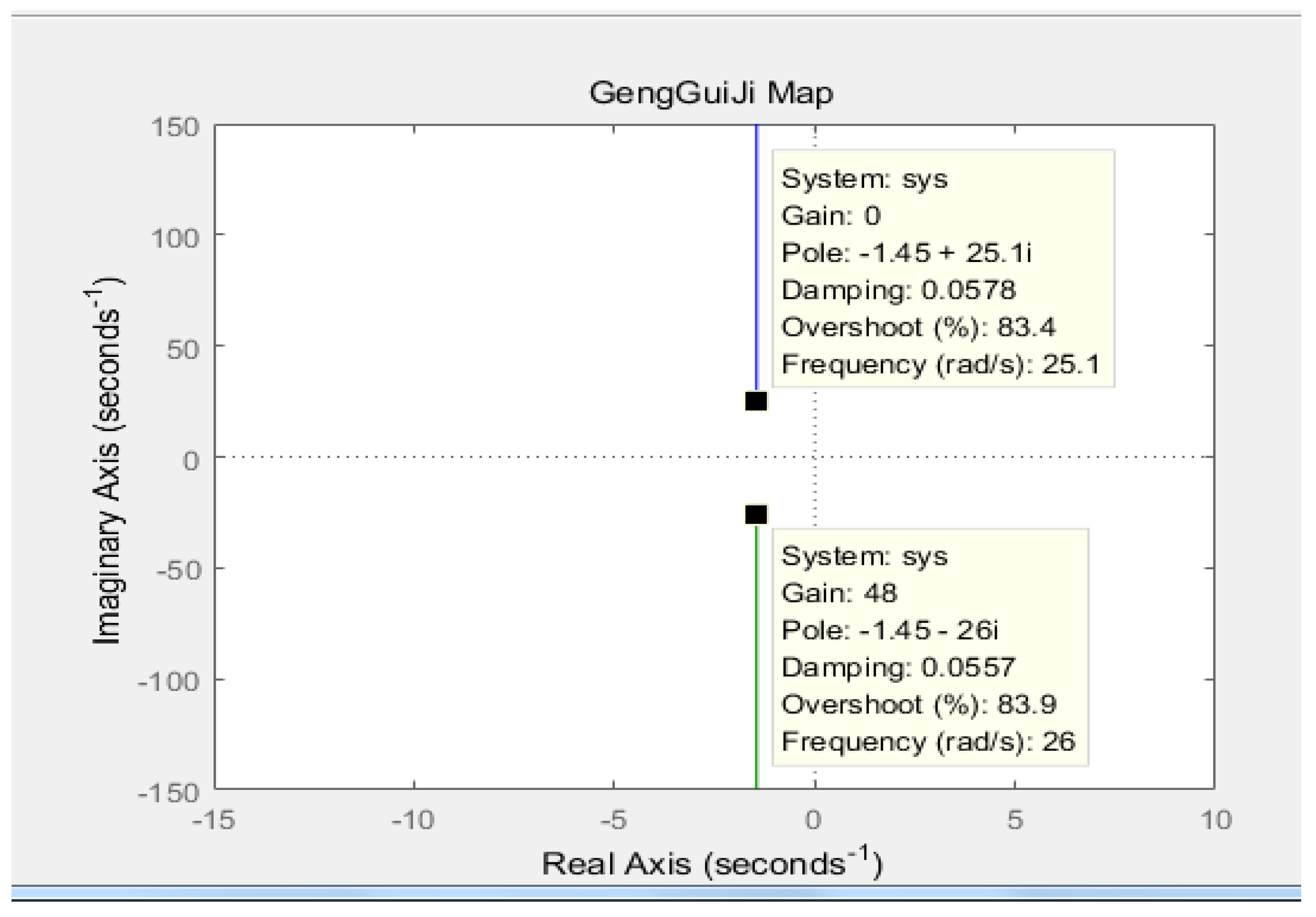The height and width of the screenshot is (917, 1316).
Task: Select the green root locus branch
Action: point(757,659)
